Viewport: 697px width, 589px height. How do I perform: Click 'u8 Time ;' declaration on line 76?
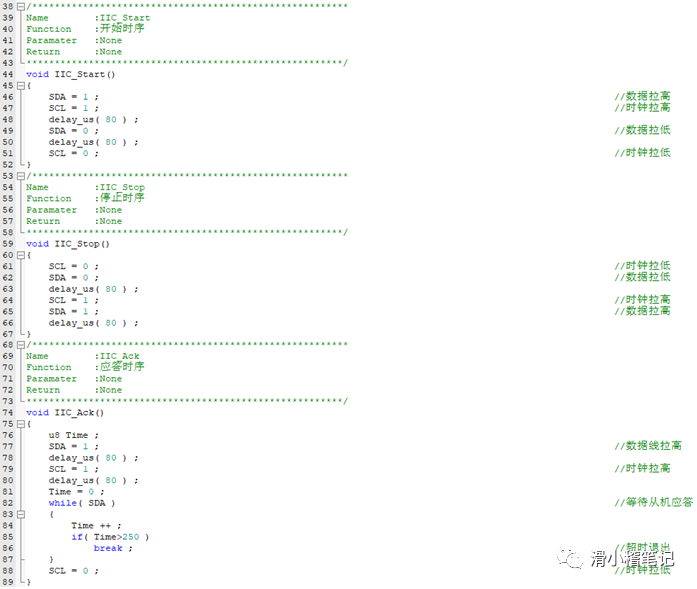[74, 435]
